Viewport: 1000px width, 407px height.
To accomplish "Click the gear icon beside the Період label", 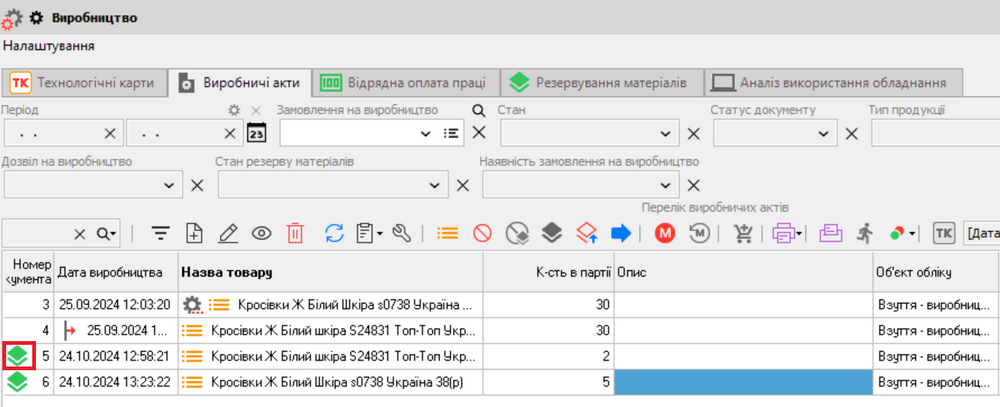I will click(235, 110).
